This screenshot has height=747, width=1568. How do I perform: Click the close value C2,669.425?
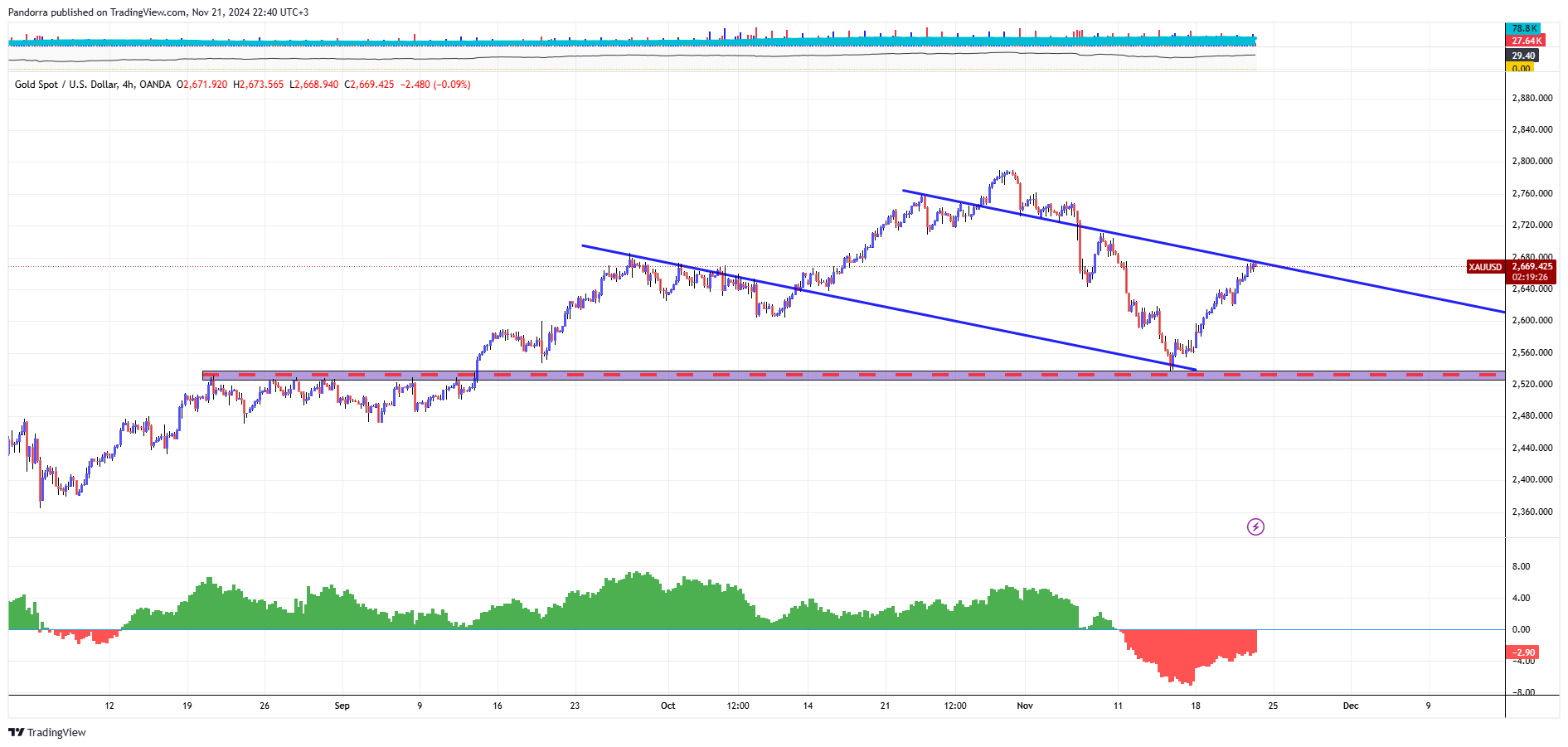[370, 85]
